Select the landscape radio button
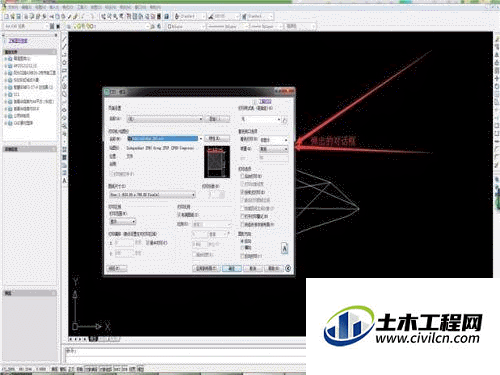The image size is (500, 375). (242, 248)
